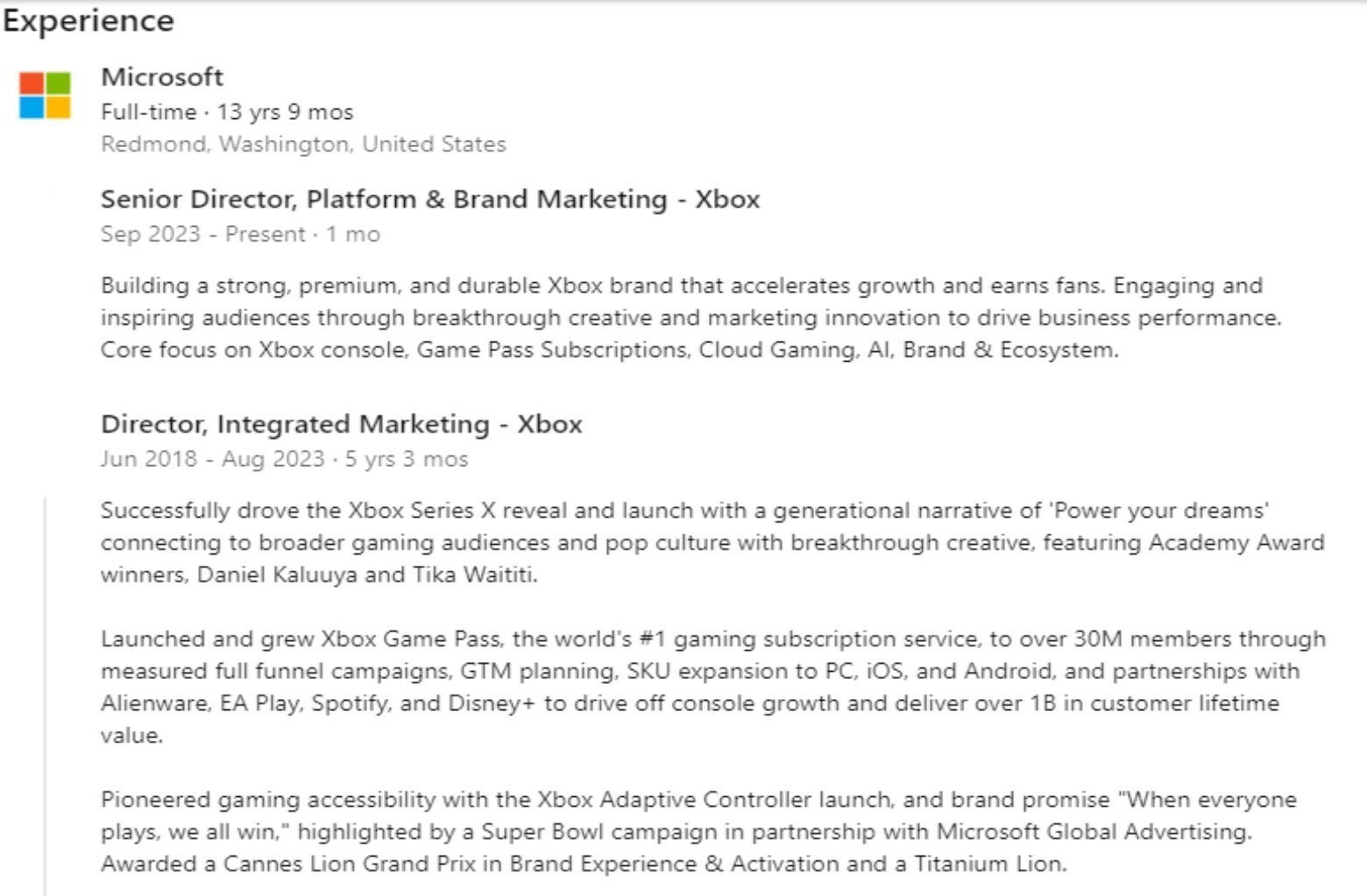Click the 'Building a strong, premium' description paragraph
The width and height of the screenshot is (1367, 896).
click(x=691, y=318)
